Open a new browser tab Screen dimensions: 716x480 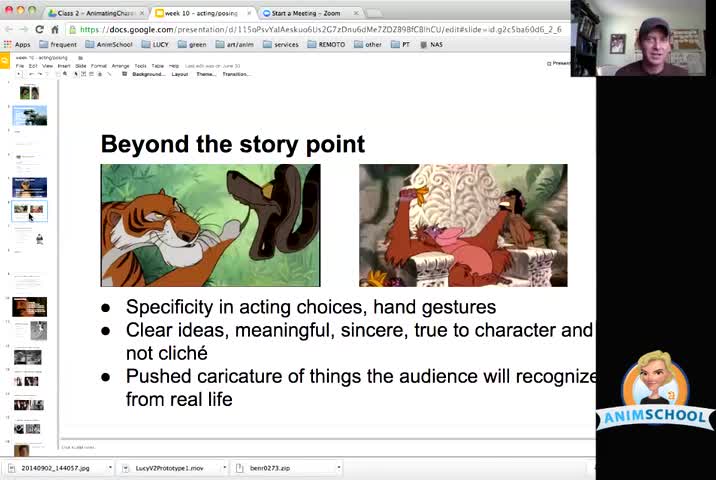pos(374,13)
